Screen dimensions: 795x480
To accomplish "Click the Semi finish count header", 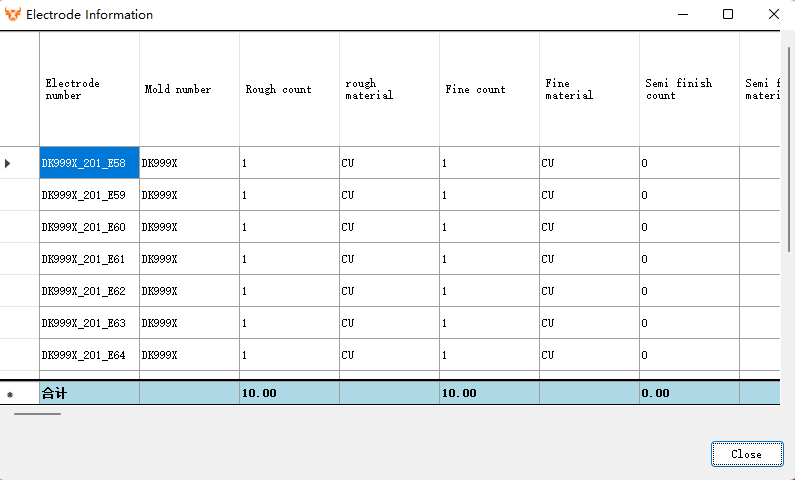I will 689,89.
